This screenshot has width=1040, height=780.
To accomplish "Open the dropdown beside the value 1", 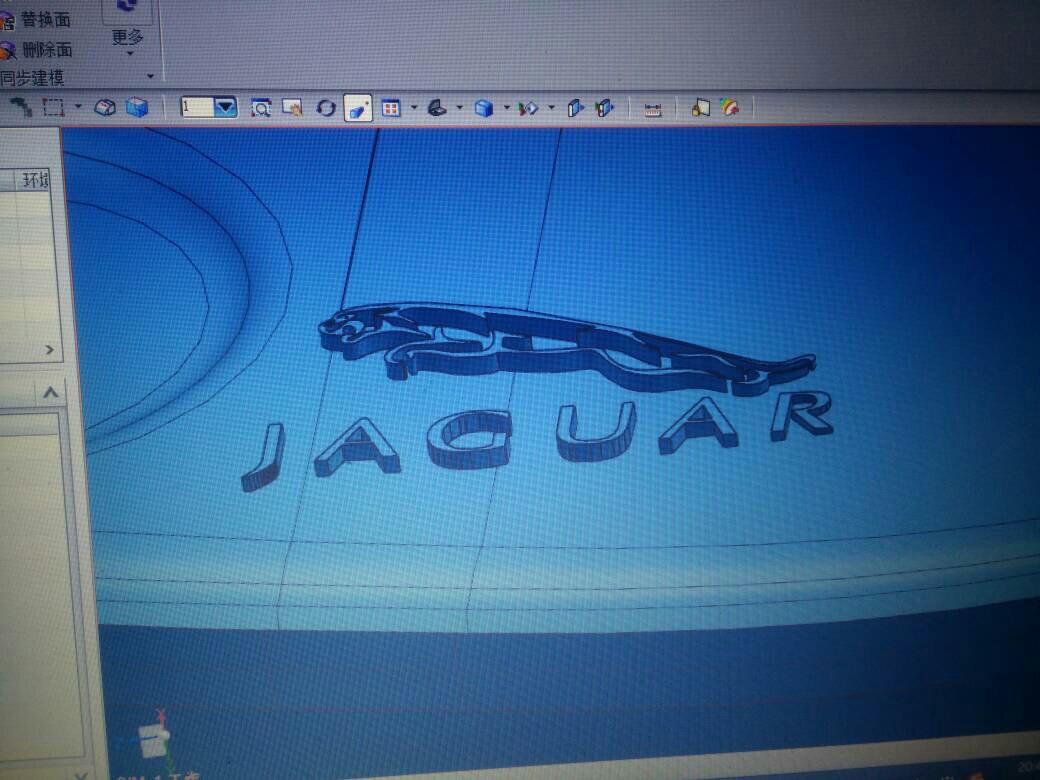I will point(226,107).
